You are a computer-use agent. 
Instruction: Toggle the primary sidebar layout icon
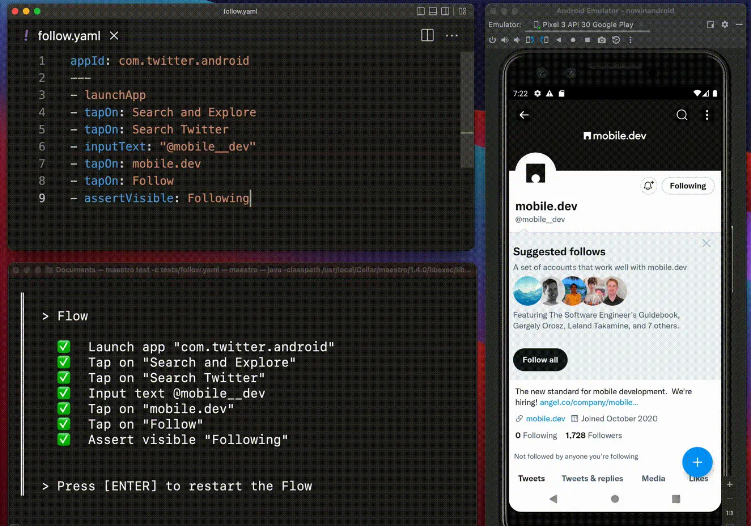[x=421, y=11]
